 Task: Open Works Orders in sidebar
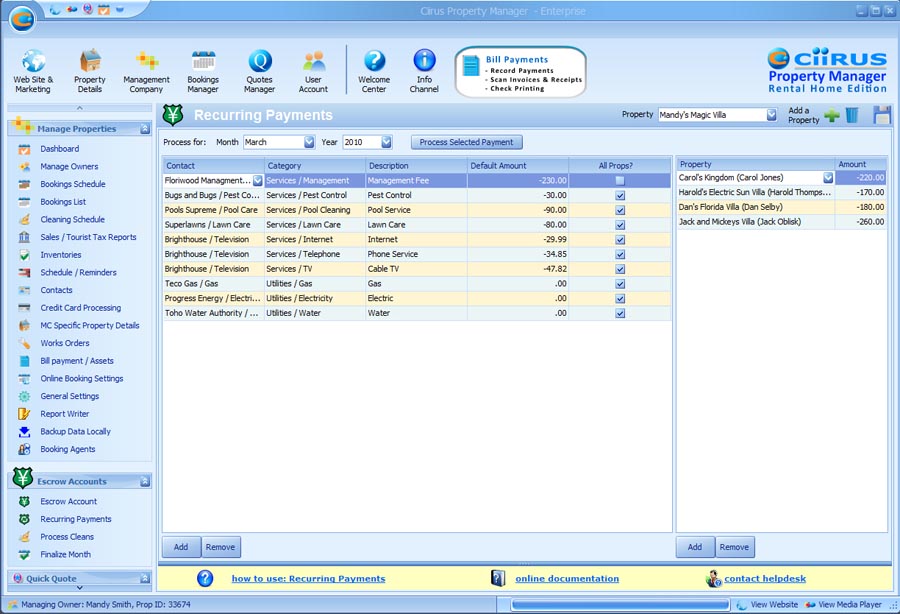click(65, 343)
